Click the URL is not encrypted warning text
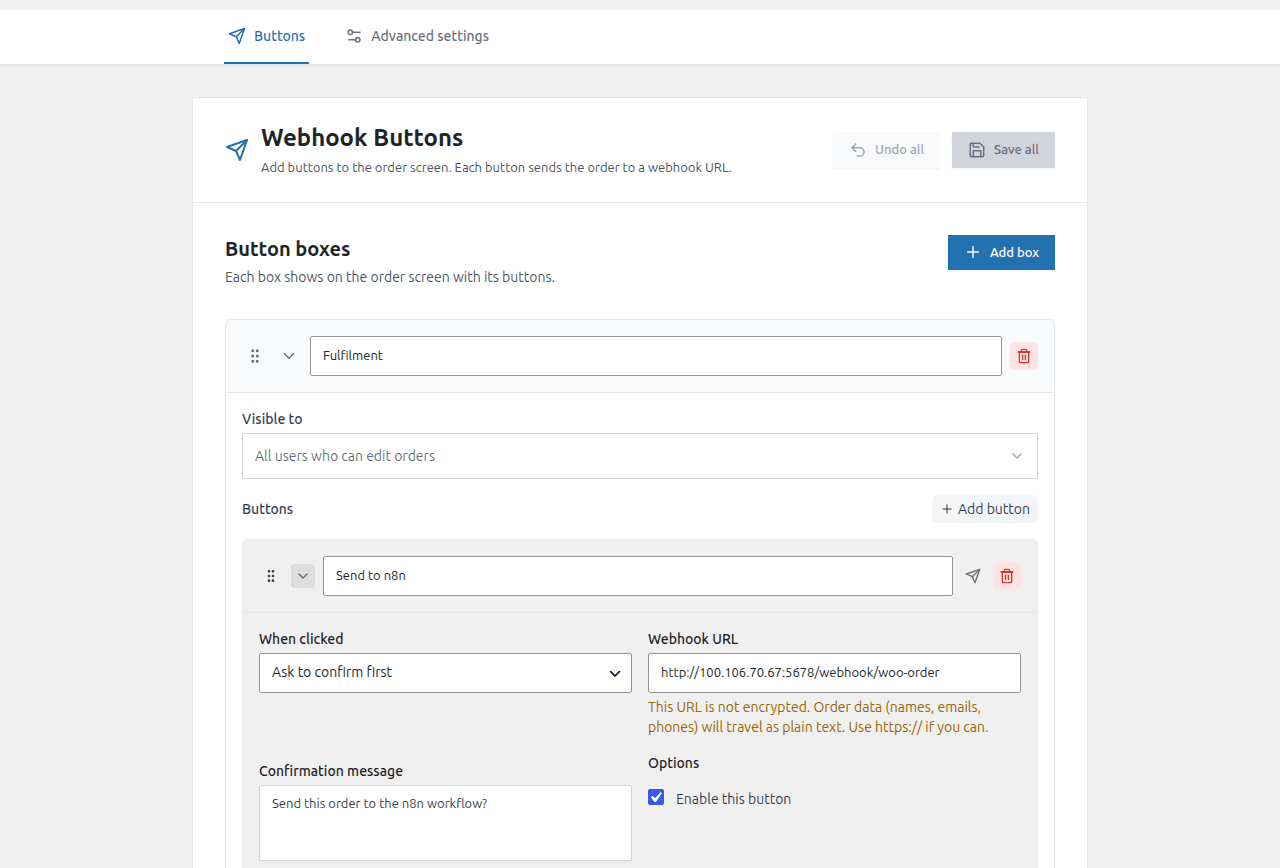Image resolution: width=1280 pixels, height=868 pixels. tap(818, 717)
